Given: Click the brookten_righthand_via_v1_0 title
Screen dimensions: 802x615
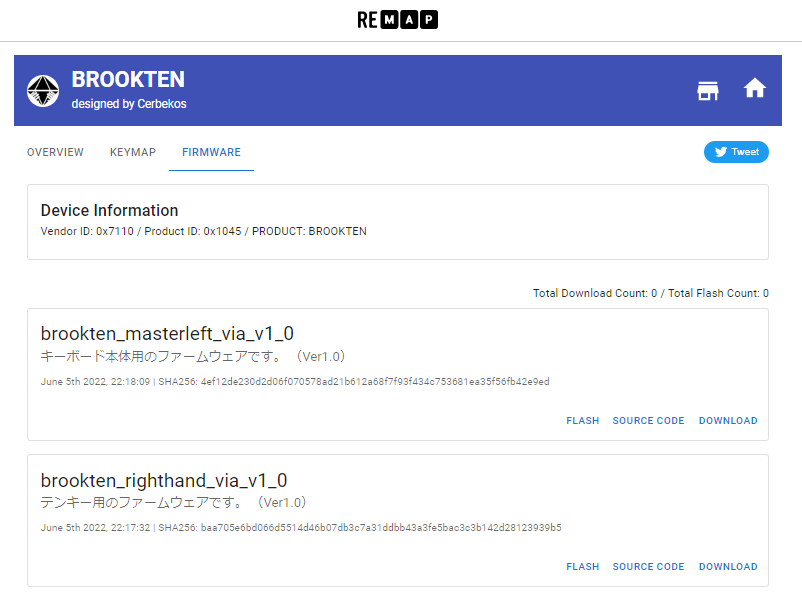Looking at the screenshot, I should tap(164, 480).
